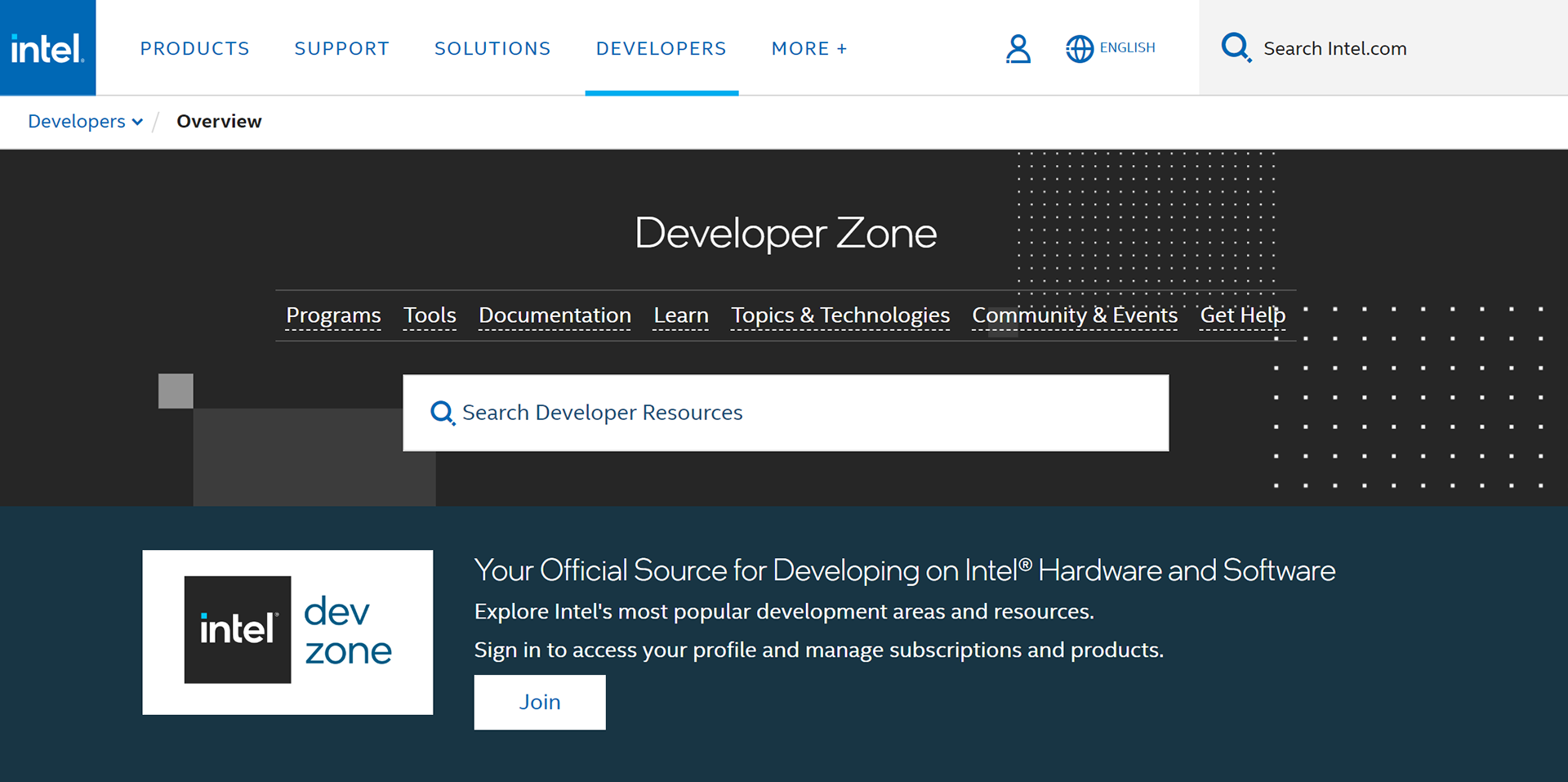Open the Intel dev zone logo image
1568x782 pixels.
coord(287,632)
